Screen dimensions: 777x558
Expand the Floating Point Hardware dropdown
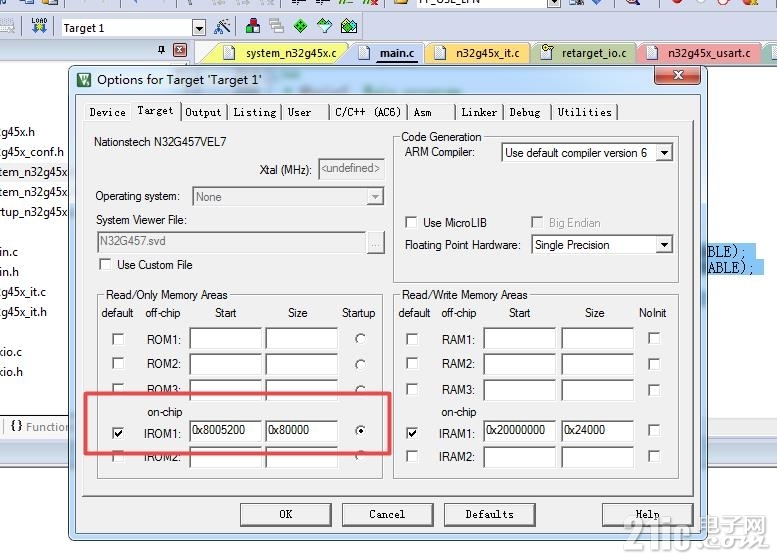coord(664,245)
